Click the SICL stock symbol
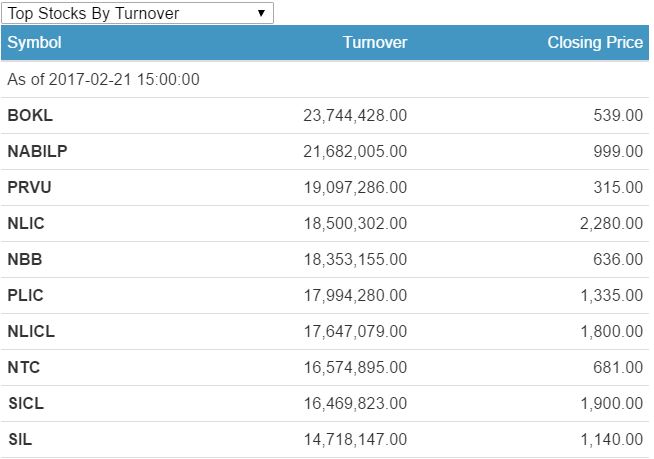This screenshot has height=459, width=654. [x=26, y=403]
